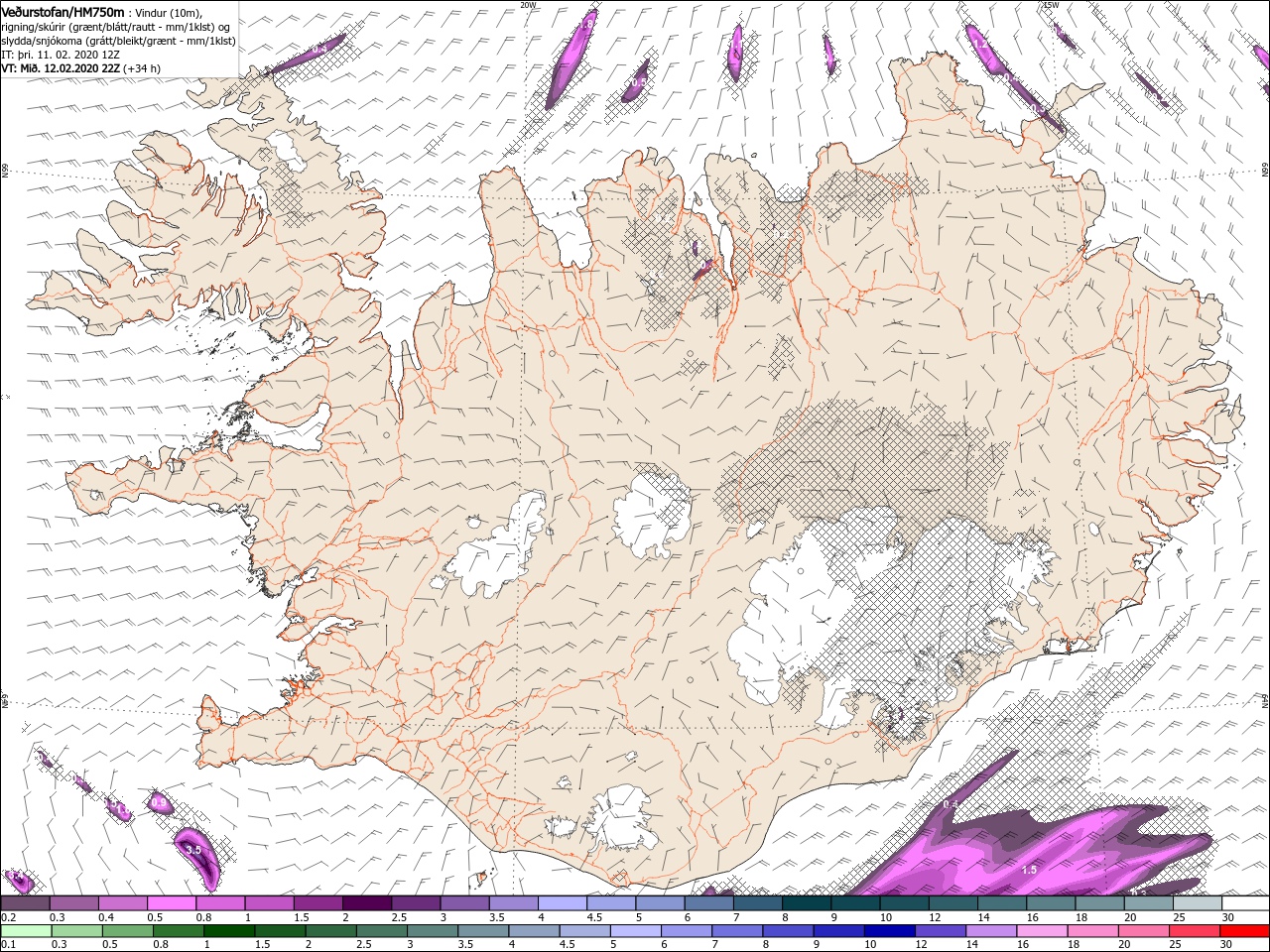Pick the bright red 30 swatch on lower scale
1270x952 pixels.
coord(1244,931)
